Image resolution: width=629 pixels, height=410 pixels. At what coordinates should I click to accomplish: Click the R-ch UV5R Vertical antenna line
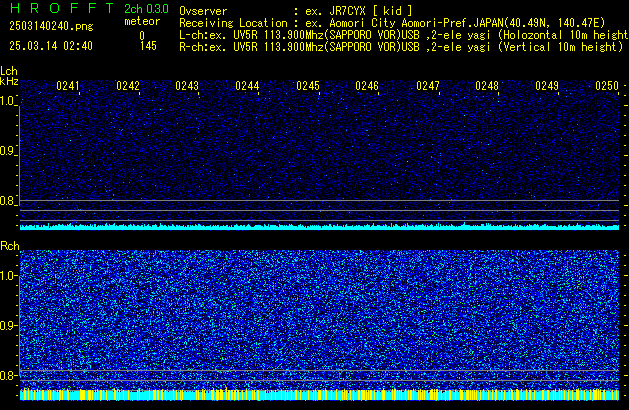pos(401,47)
